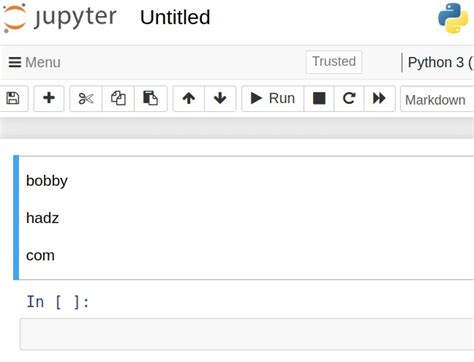Interrupt the kernel with the stop square
Image resolution: width=474 pixels, height=362 pixels.
click(319, 99)
